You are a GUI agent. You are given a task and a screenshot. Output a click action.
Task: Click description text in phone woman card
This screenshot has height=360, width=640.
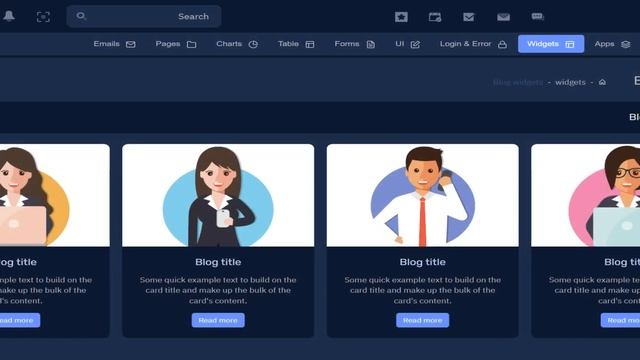coord(218,290)
